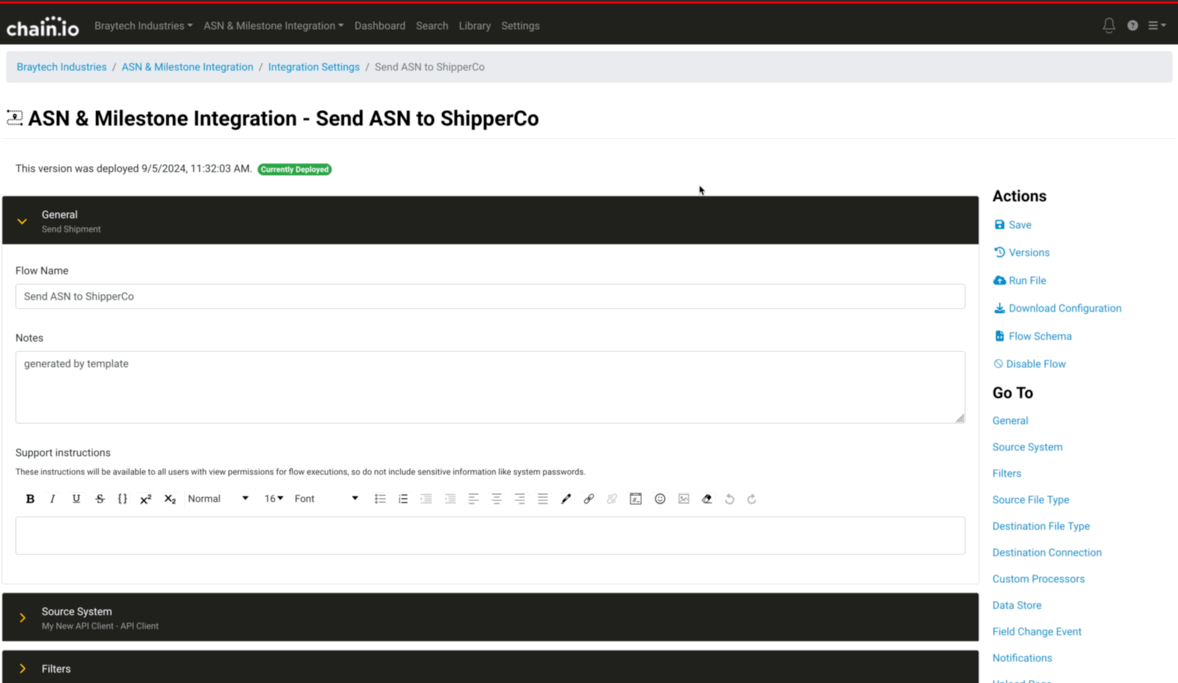Remove link with the unlink icon
The height and width of the screenshot is (683, 1178).
coord(612,499)
